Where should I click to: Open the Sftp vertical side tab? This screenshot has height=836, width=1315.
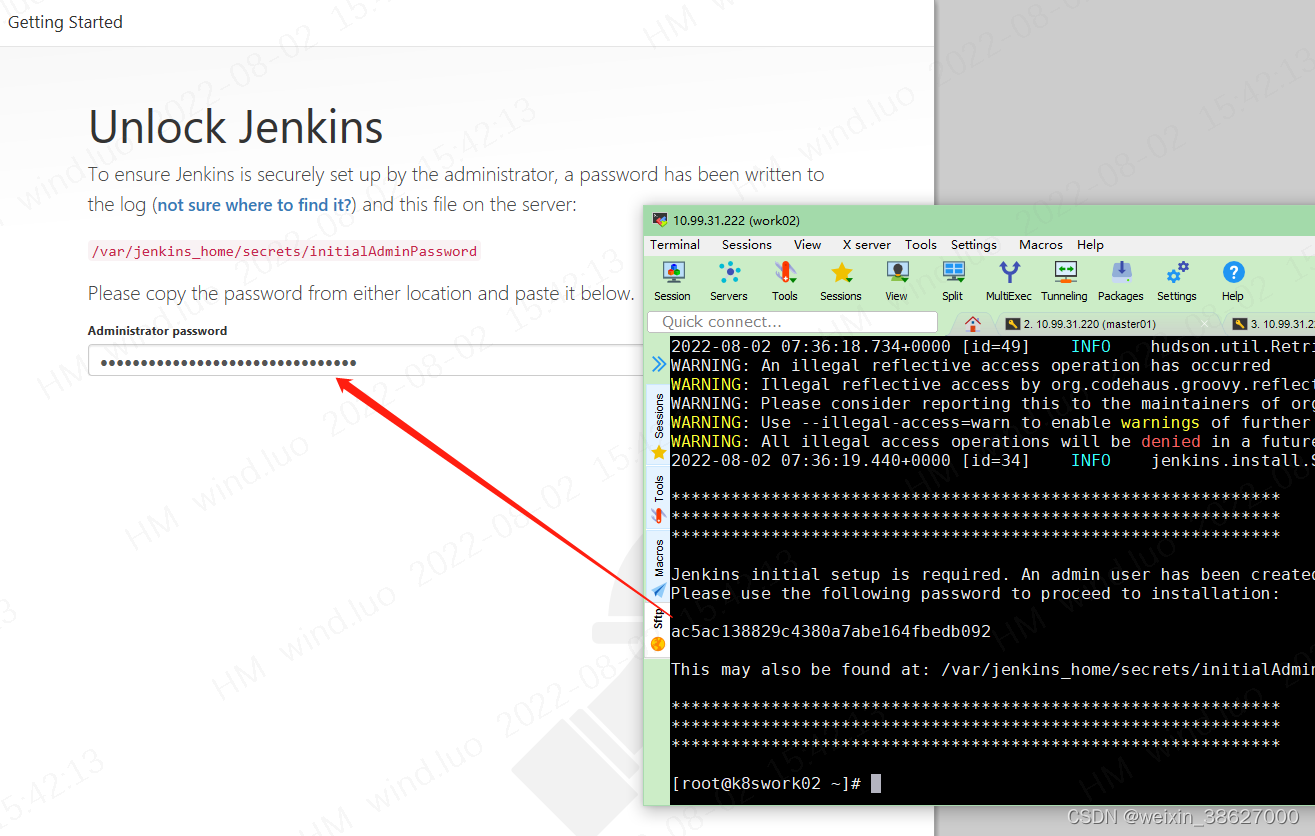pyautogui.click(x=658, y=630)
